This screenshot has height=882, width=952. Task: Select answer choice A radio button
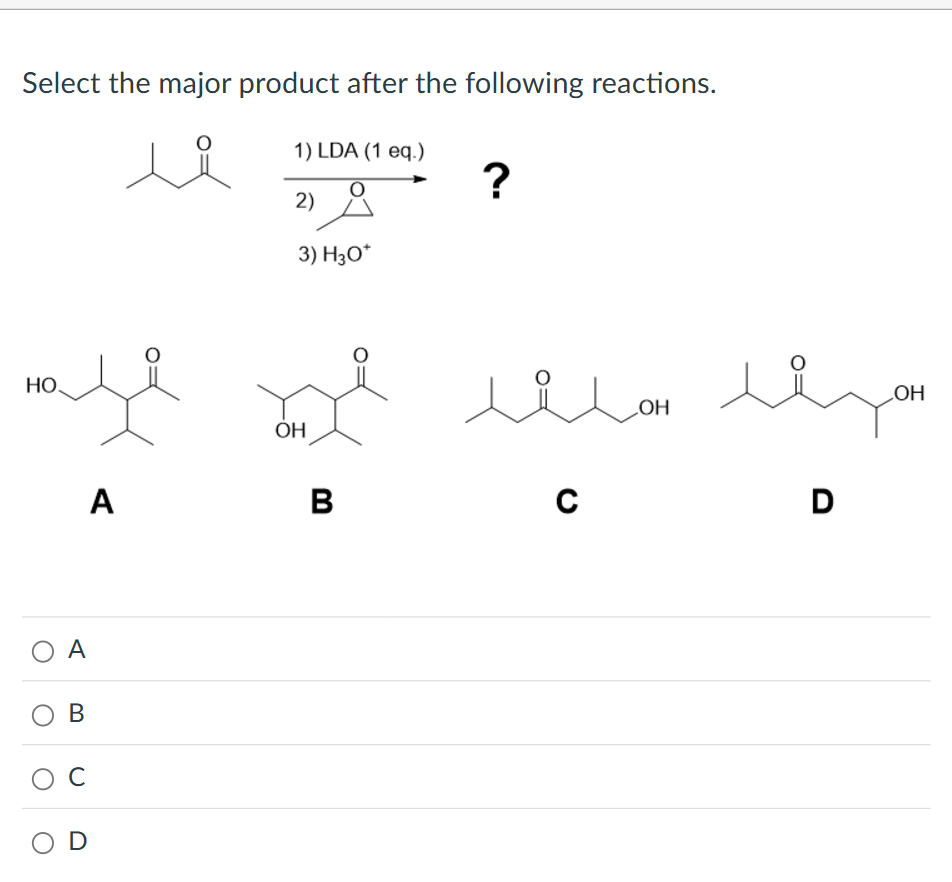click(x=41, y=651)
